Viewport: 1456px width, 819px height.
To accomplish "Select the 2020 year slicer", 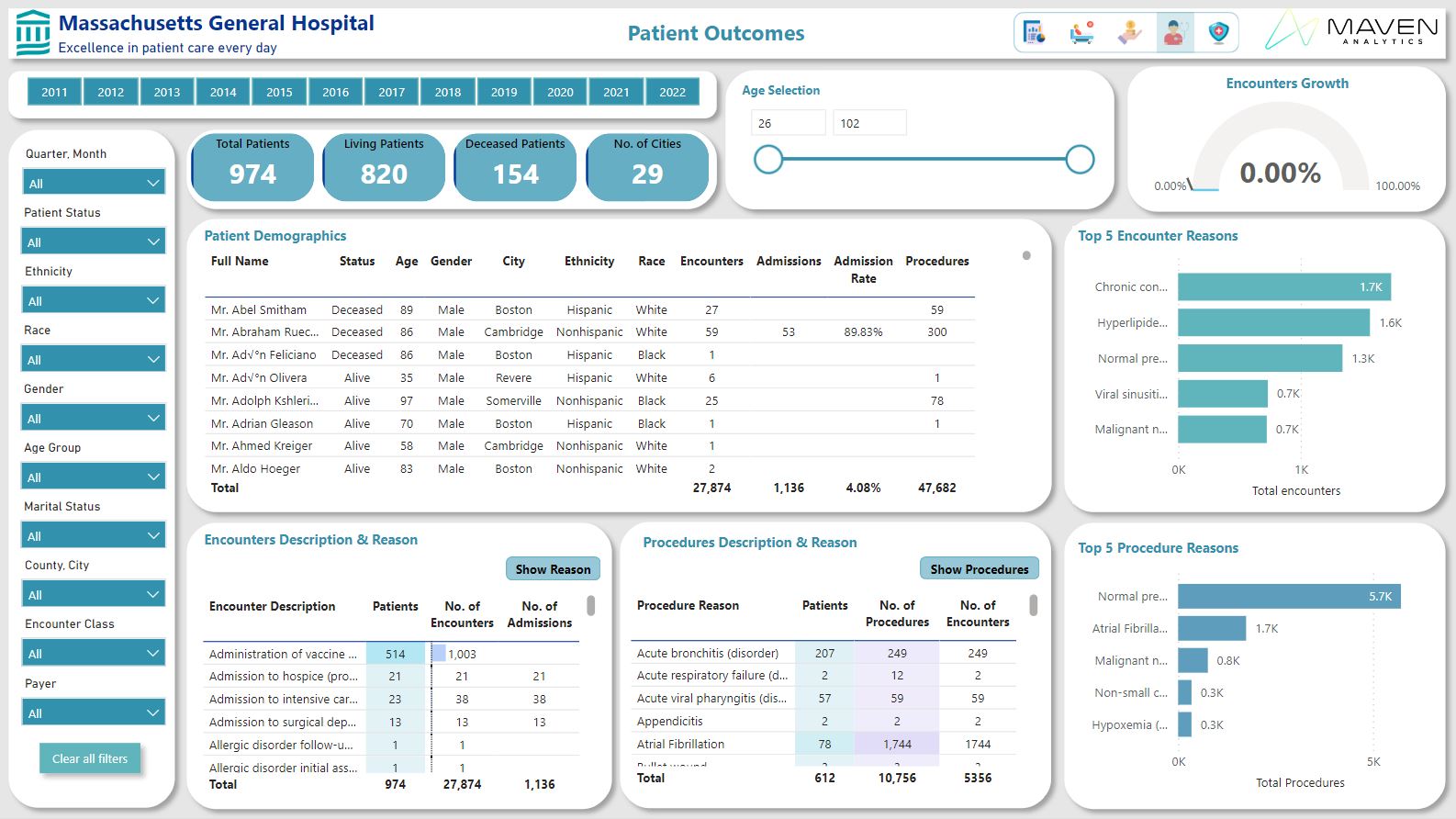I will coord(560,92).
